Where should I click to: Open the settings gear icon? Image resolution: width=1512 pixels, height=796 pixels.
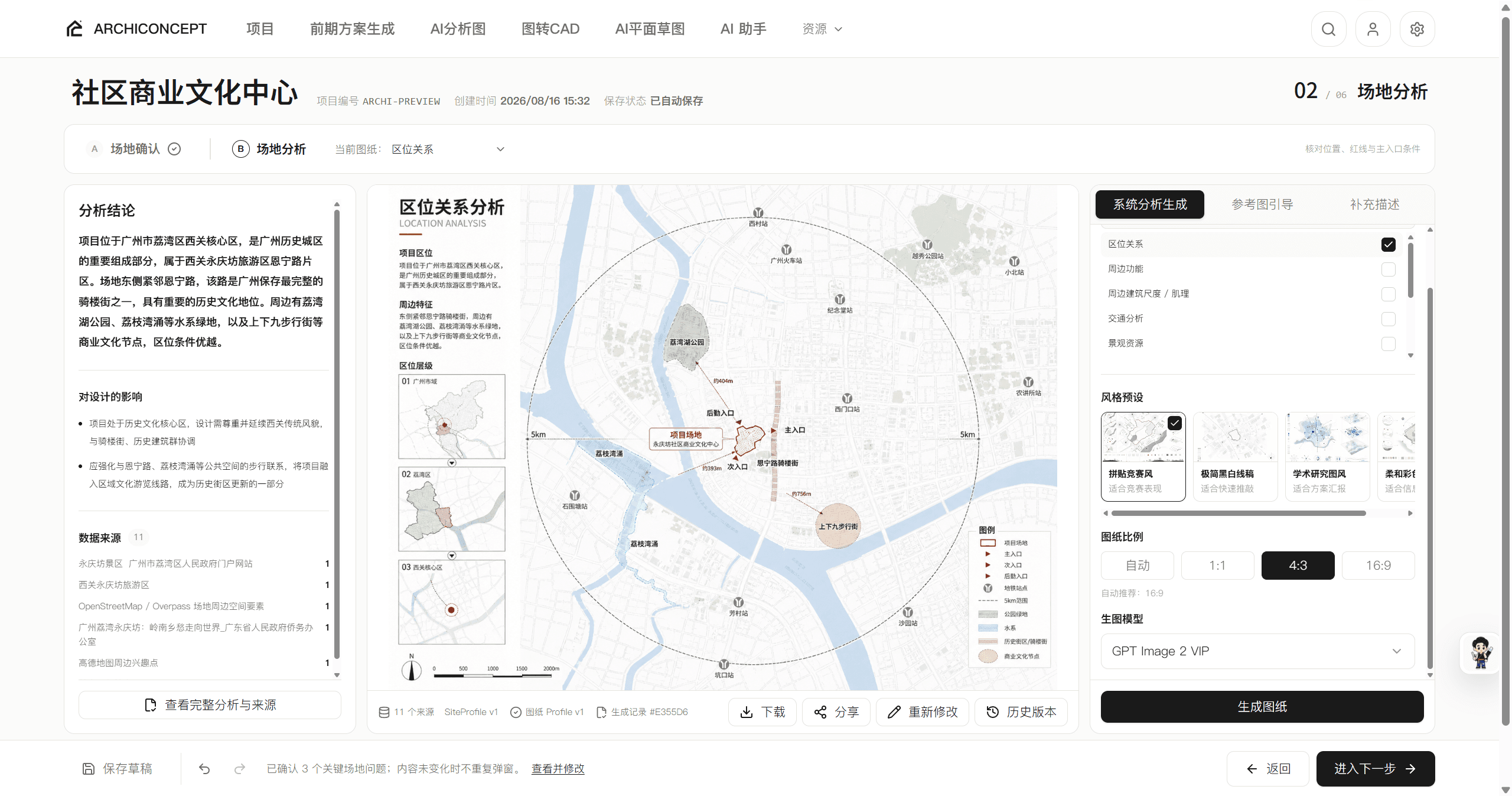[1417, 29]
